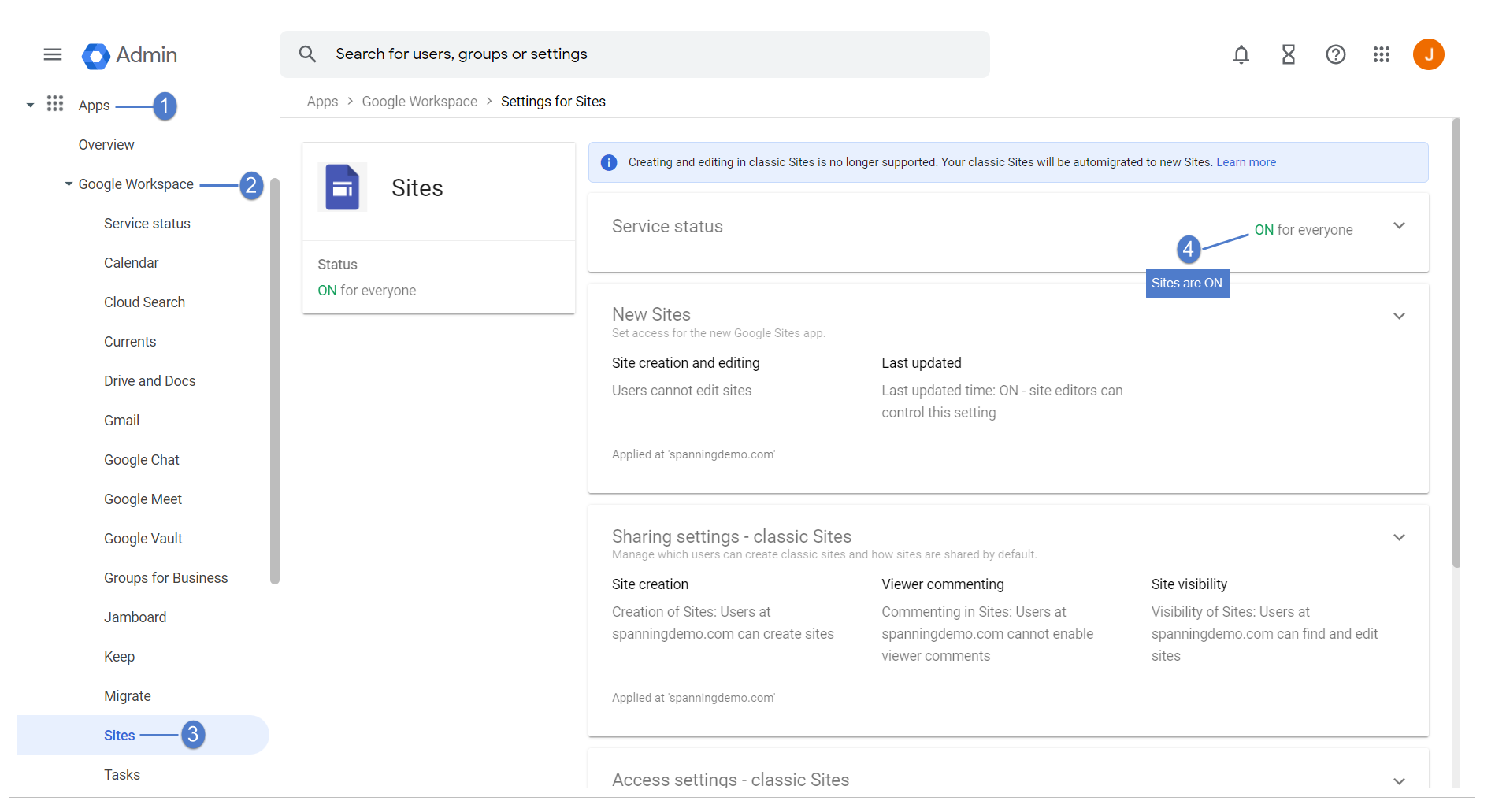Image resolution: width=1495 pixels, height=812 pixels.
Task: Open the tasks hourglass icon
Action: click(x=1289, y=54)
